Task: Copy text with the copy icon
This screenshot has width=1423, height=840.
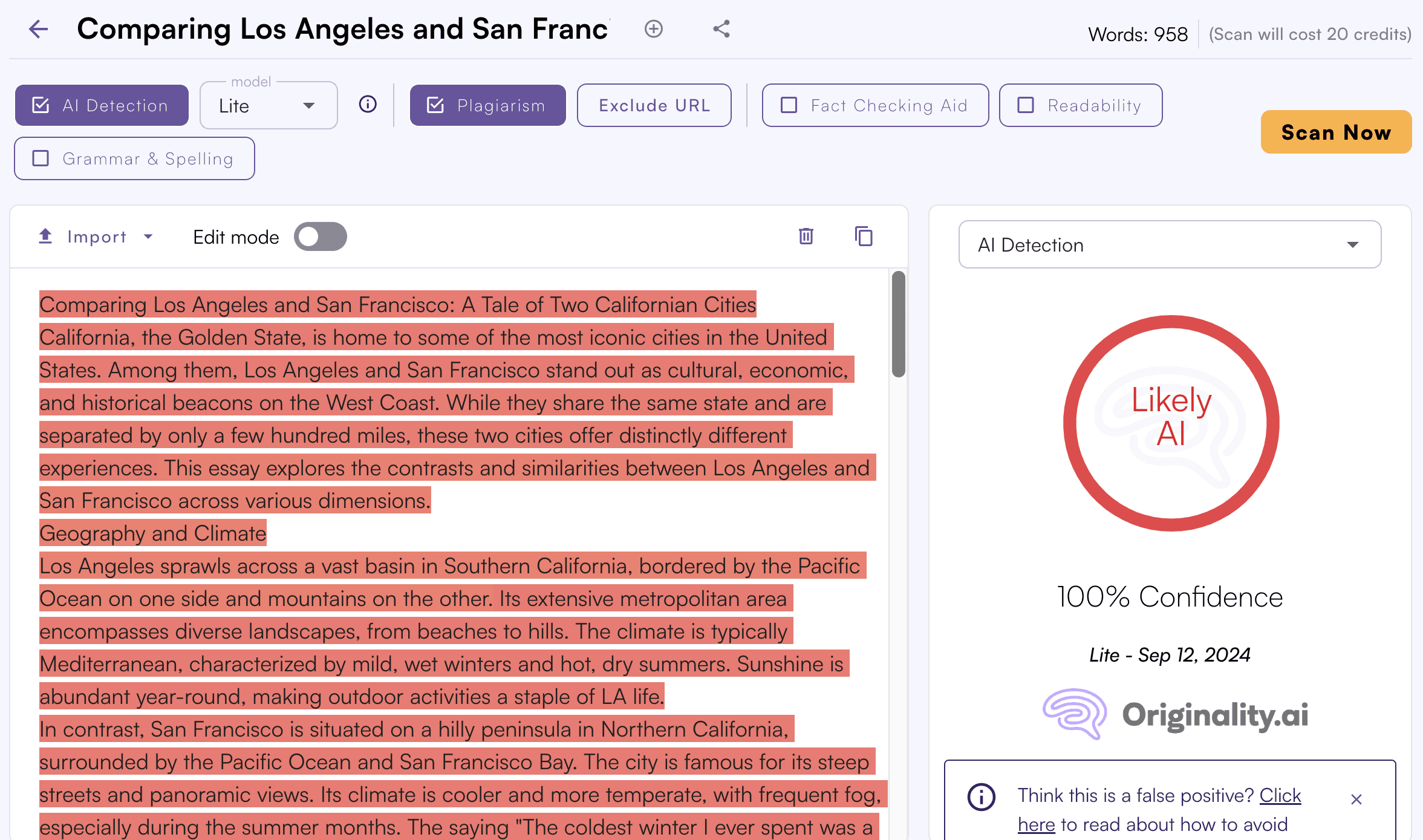Action: pos(864,236)
